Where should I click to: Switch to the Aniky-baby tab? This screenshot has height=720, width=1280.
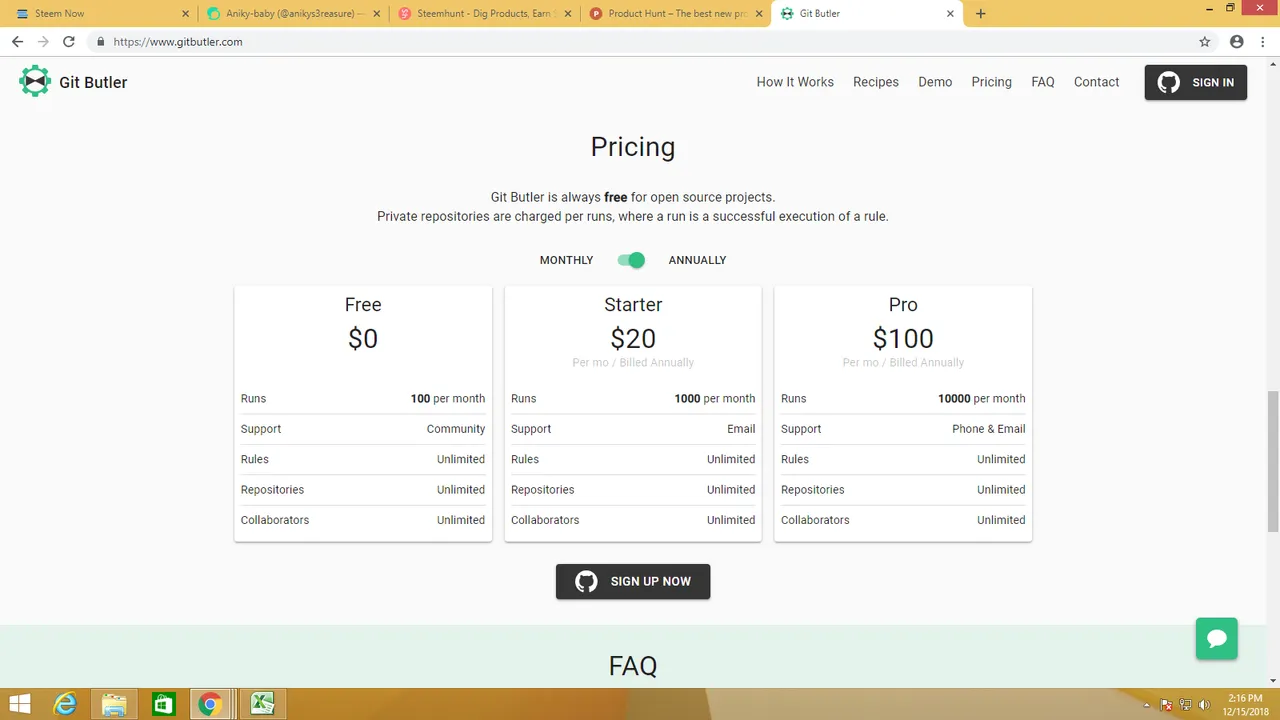tap(291, 14)
